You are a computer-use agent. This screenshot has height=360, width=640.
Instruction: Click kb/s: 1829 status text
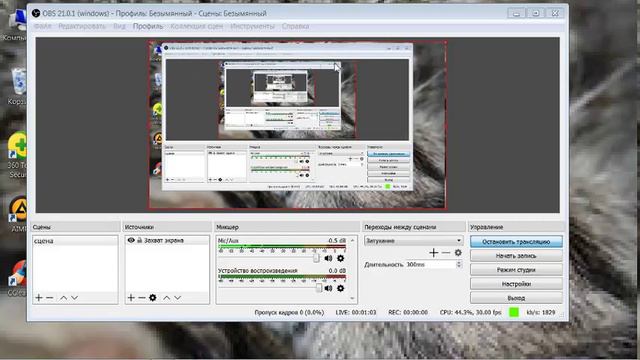pyautogui.click(x=540, y=312)
